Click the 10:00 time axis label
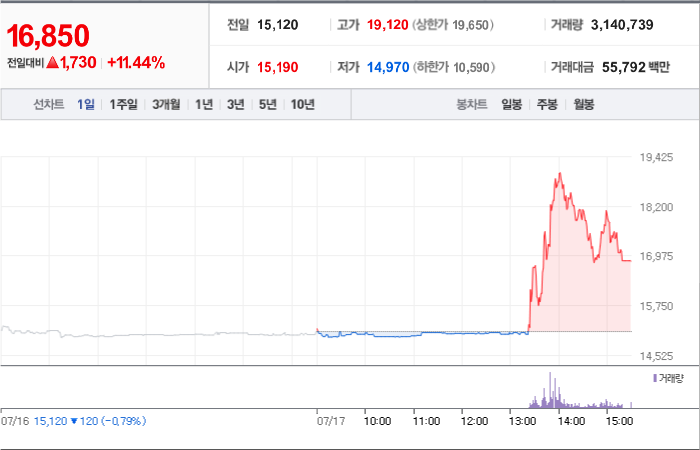The width and height of the screenshot is (700, 450). click(x=378, y=421)
